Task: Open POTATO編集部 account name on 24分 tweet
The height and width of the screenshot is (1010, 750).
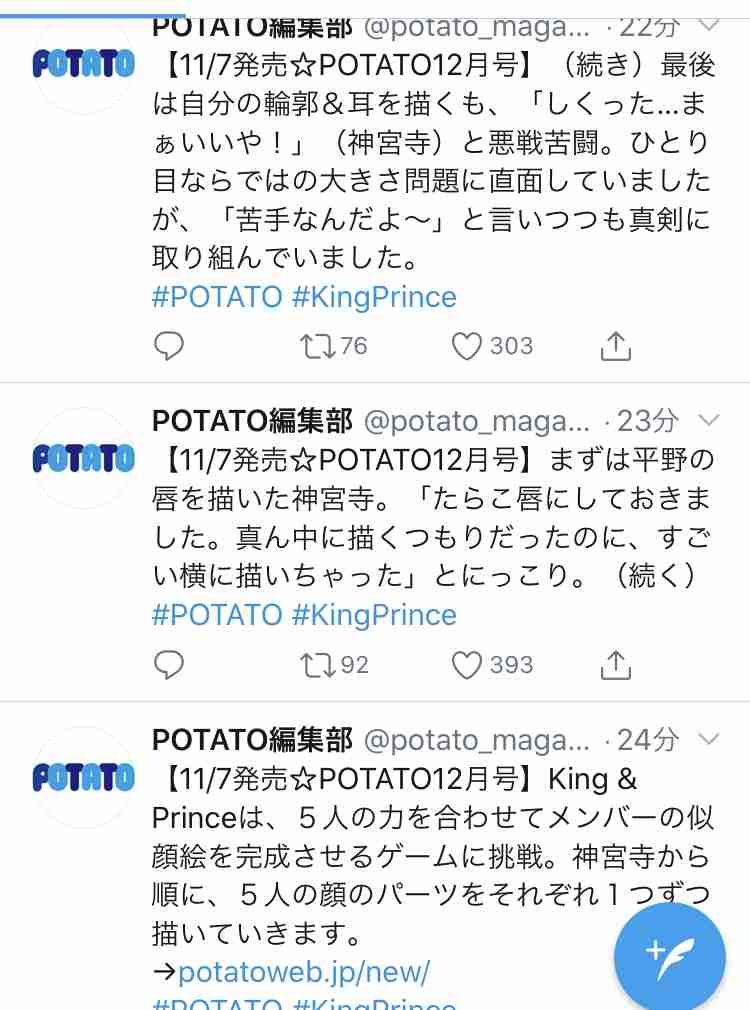Action: click(253, 740)
